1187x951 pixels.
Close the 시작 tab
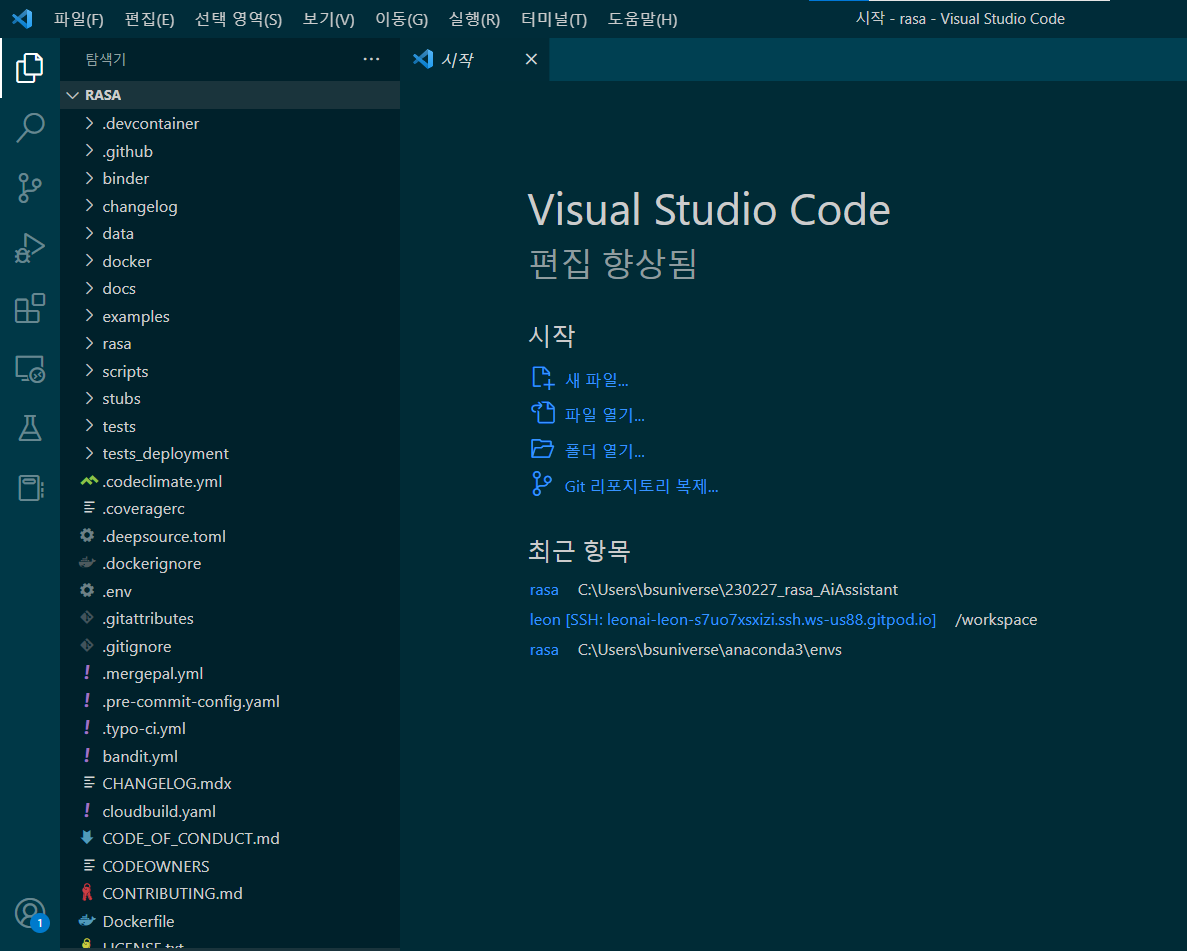[531, 59]
